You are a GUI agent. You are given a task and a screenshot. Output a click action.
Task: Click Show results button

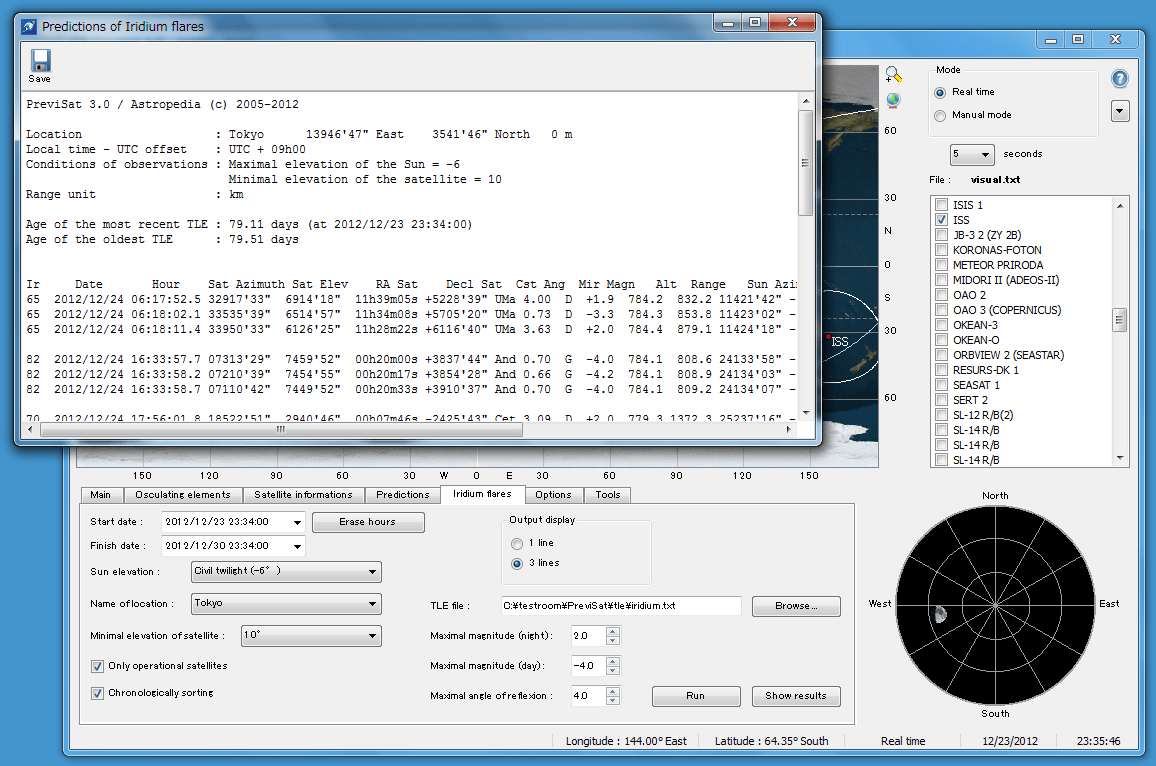[796, 696]
